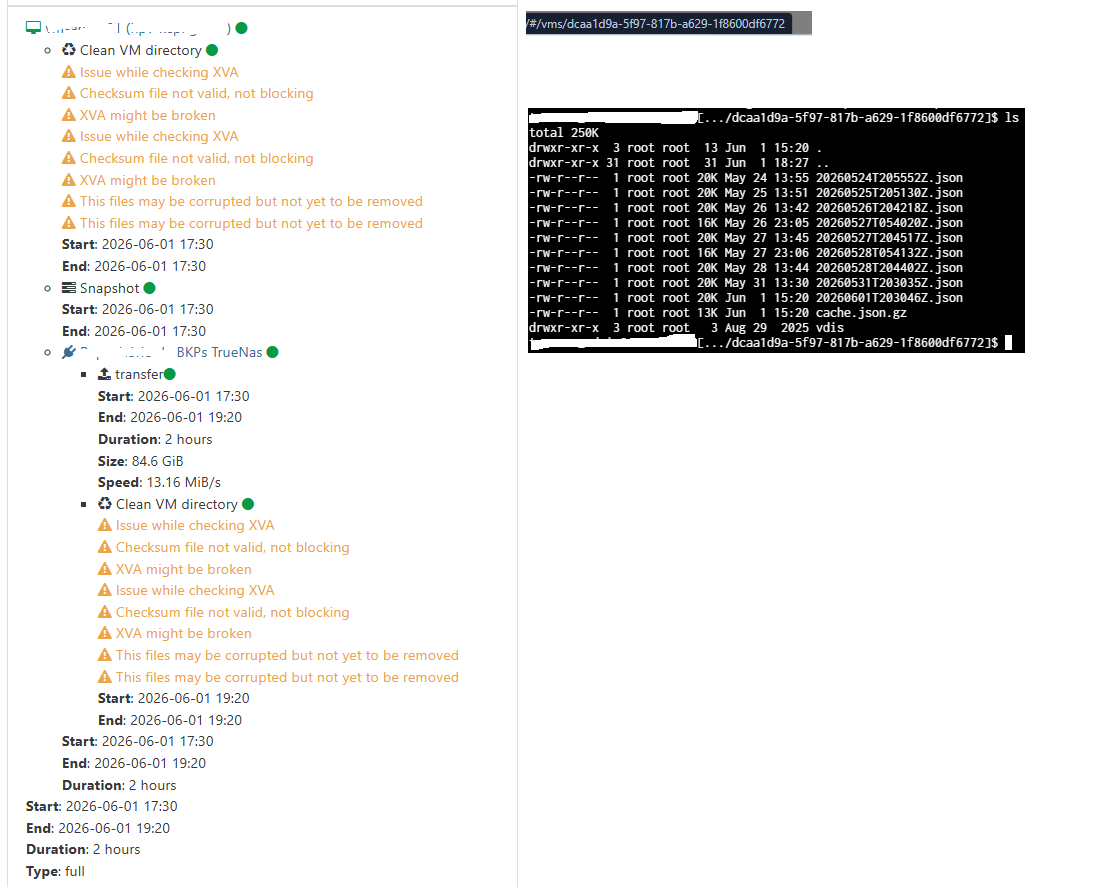1095x887 pixels.
Task: Click 20260526T204218Z.json in the terminal
Action: point(889,207)
